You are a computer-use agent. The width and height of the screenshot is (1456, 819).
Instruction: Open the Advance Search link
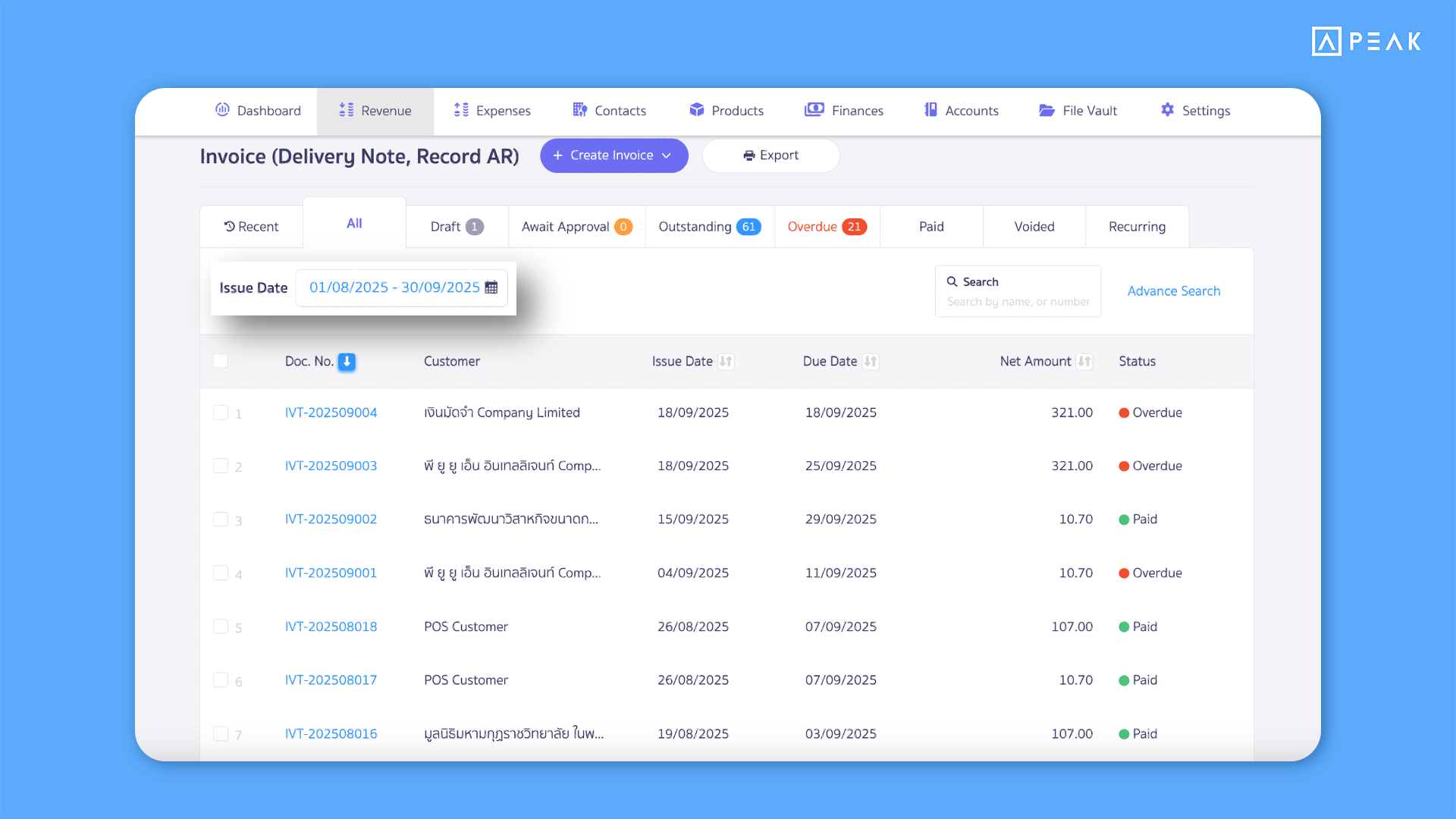click(x=1173, y=291)
